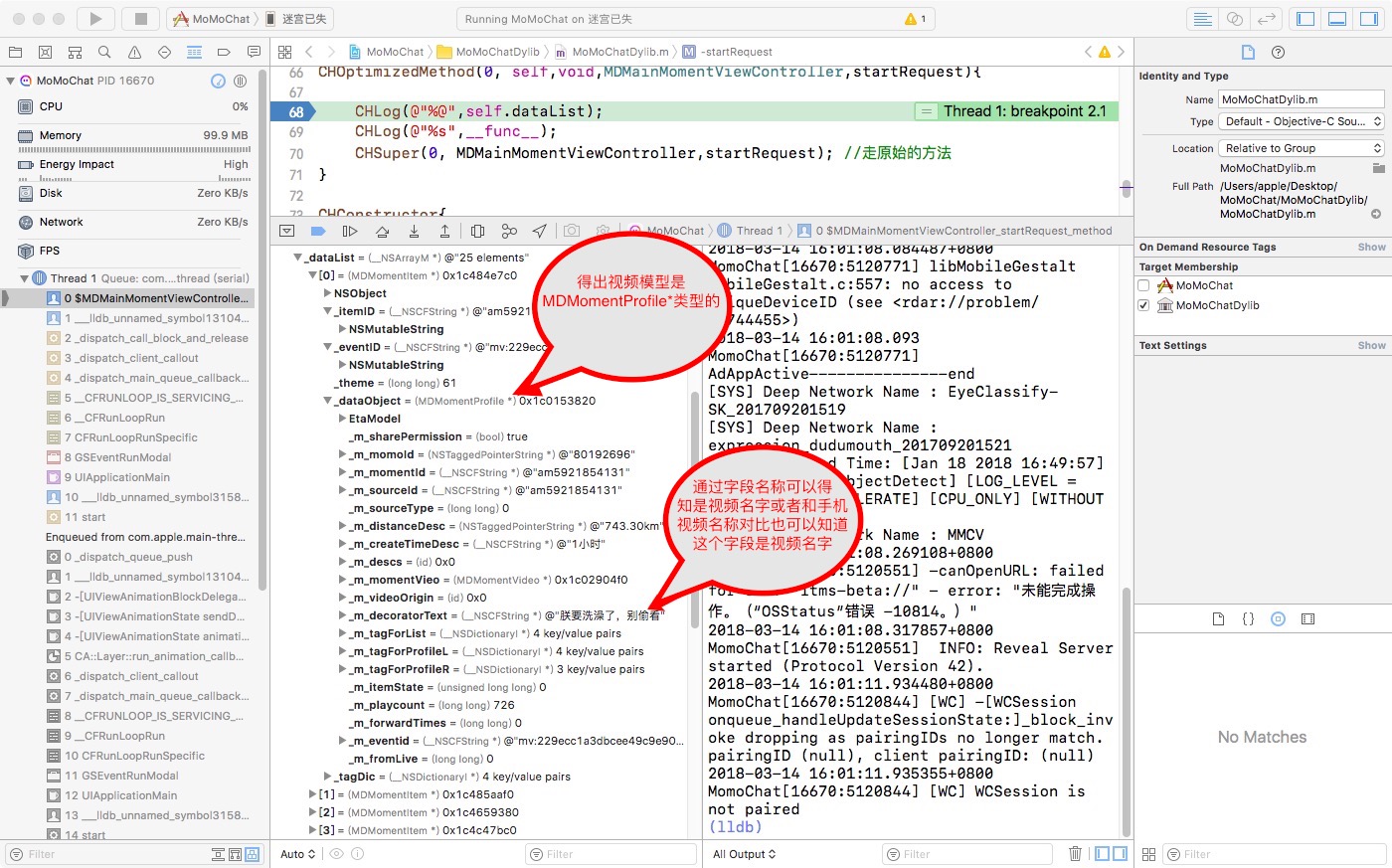Screen dimensions: 1392x868
Task: Select the Energy Impact gauge row
Action: (x=132, y=164)
